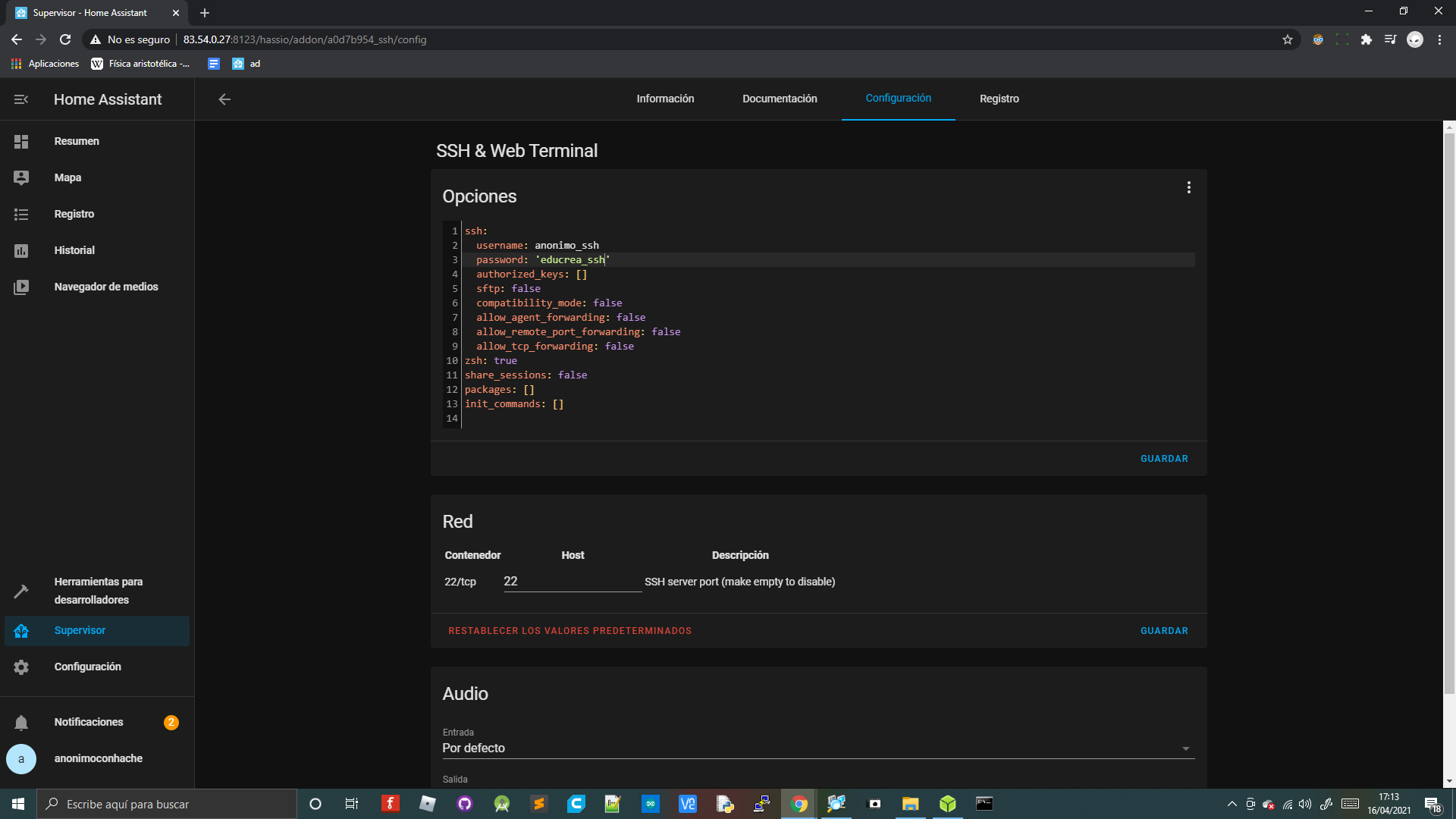The height and width of the screenshot is (819, 1456).
Task: Open Chrome extensions puzzle menu
Action: [x=1367, y=39]
